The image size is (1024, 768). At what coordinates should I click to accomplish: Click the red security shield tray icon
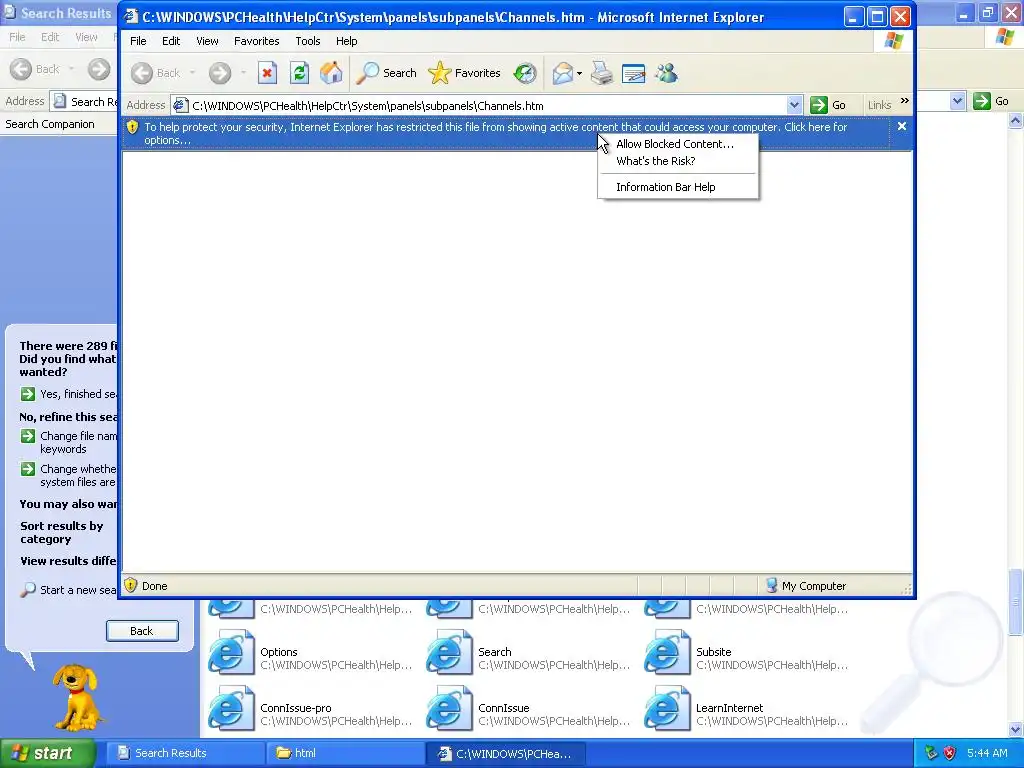950,753
